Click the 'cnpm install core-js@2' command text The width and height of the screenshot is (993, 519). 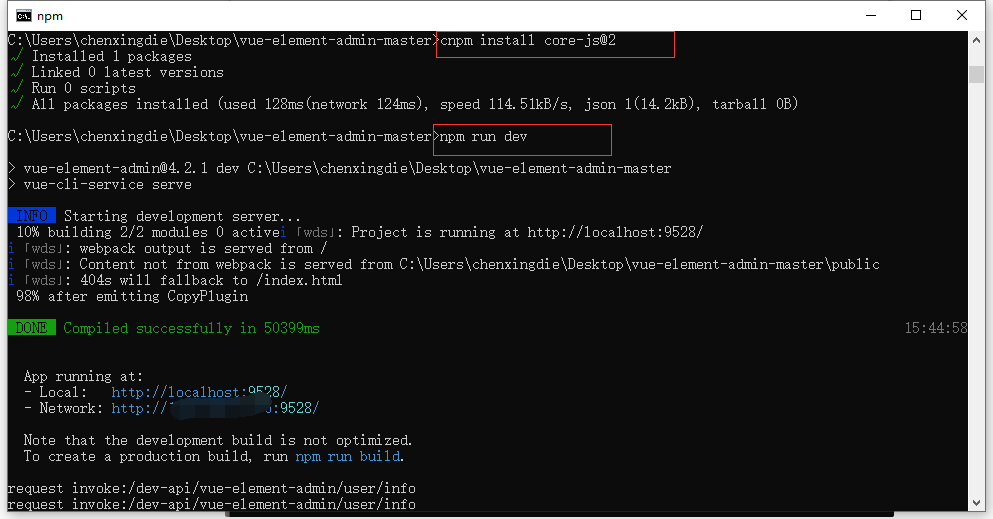tap(528, 41)
